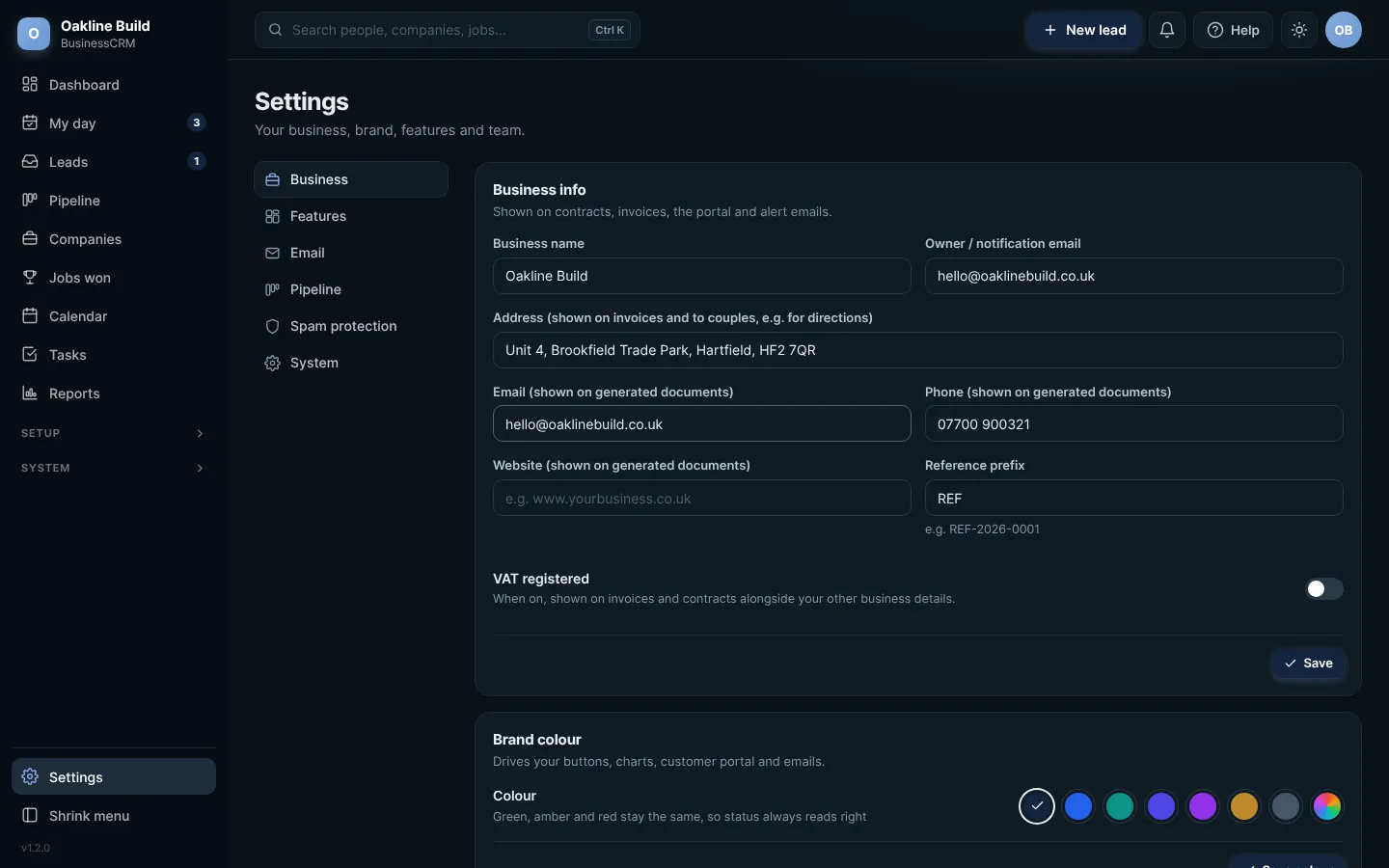Click the Website input field

click(702, 498)
